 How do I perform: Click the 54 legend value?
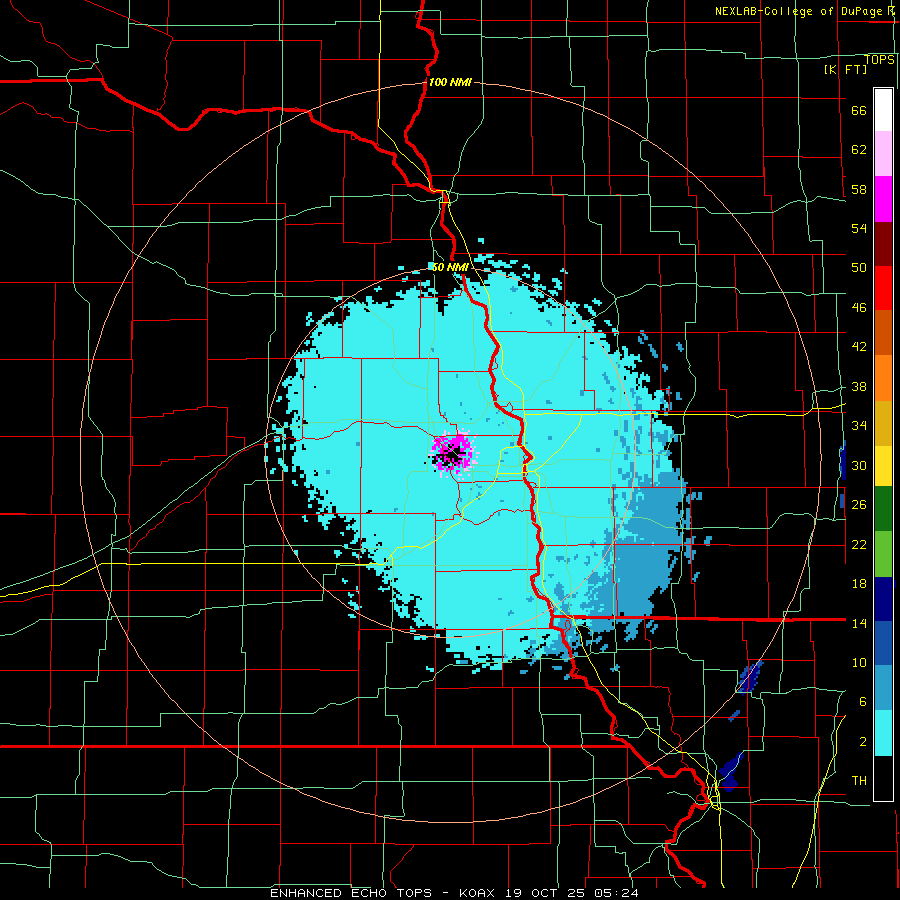859,228
